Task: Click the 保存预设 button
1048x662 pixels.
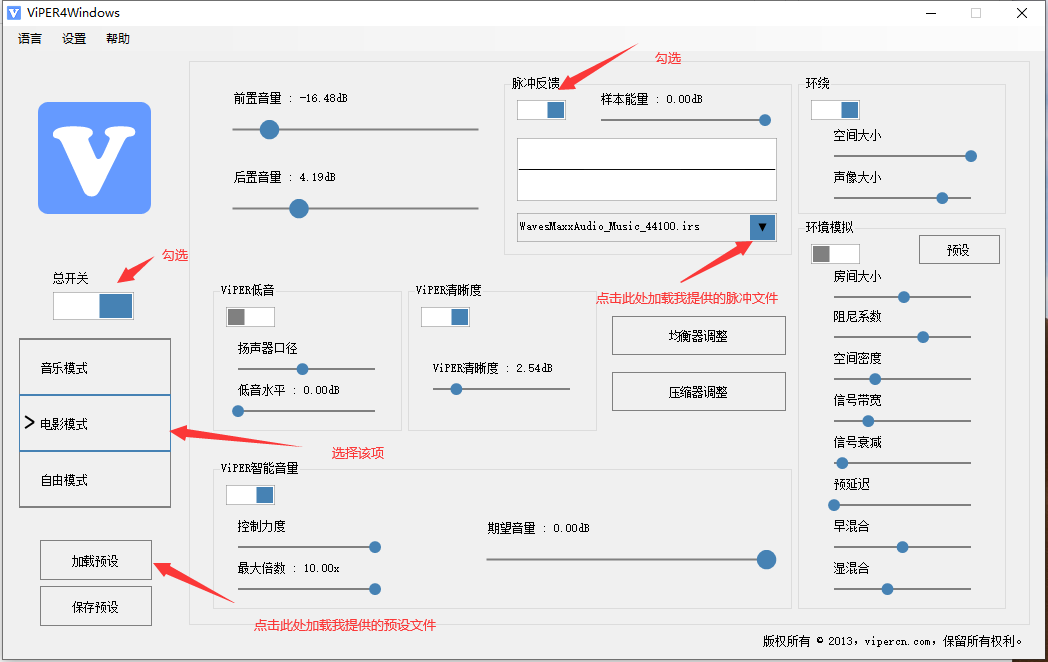Action: 96,606
